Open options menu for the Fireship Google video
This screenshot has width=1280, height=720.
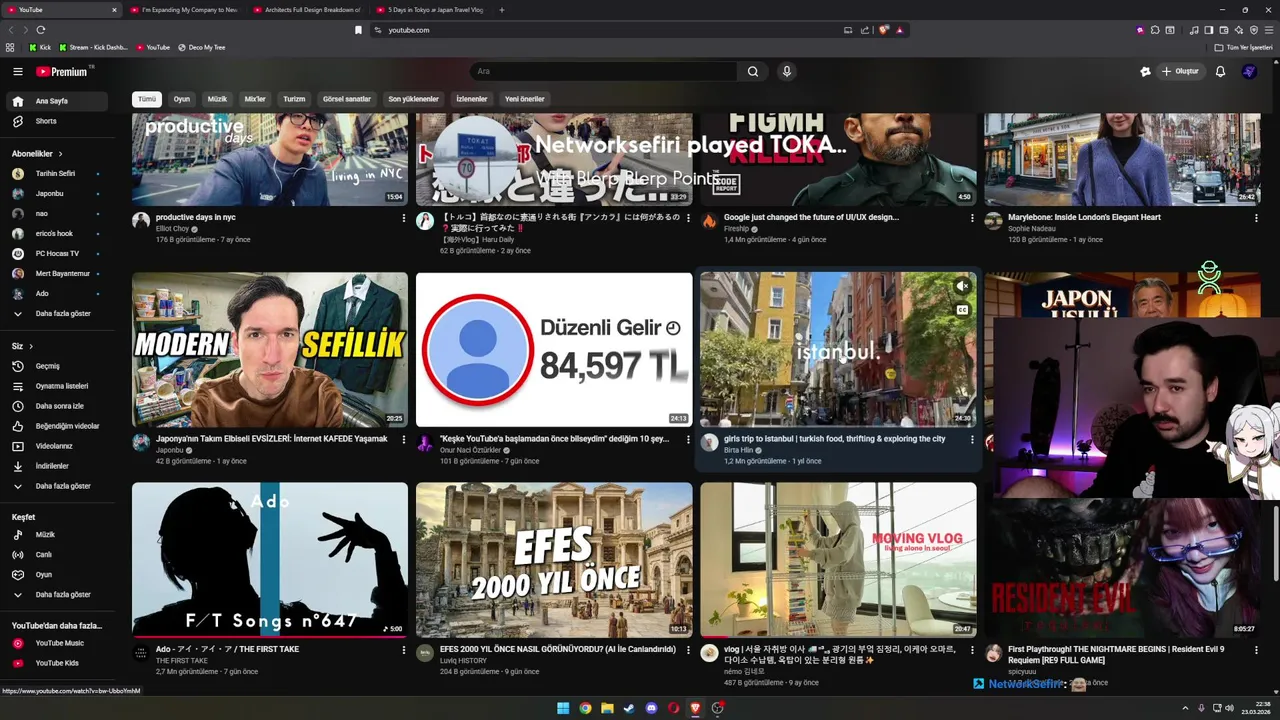(972, 218)
